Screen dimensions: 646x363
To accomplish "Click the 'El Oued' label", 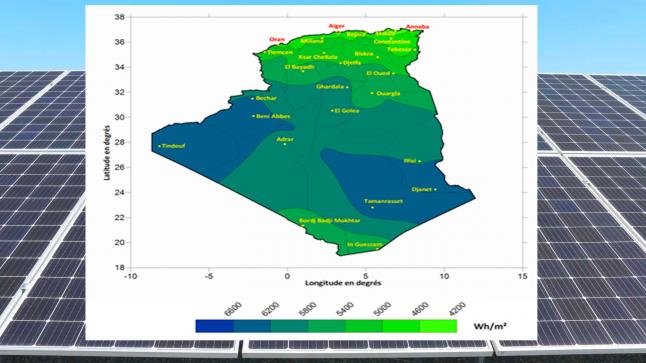I will (x=378, y=73).
